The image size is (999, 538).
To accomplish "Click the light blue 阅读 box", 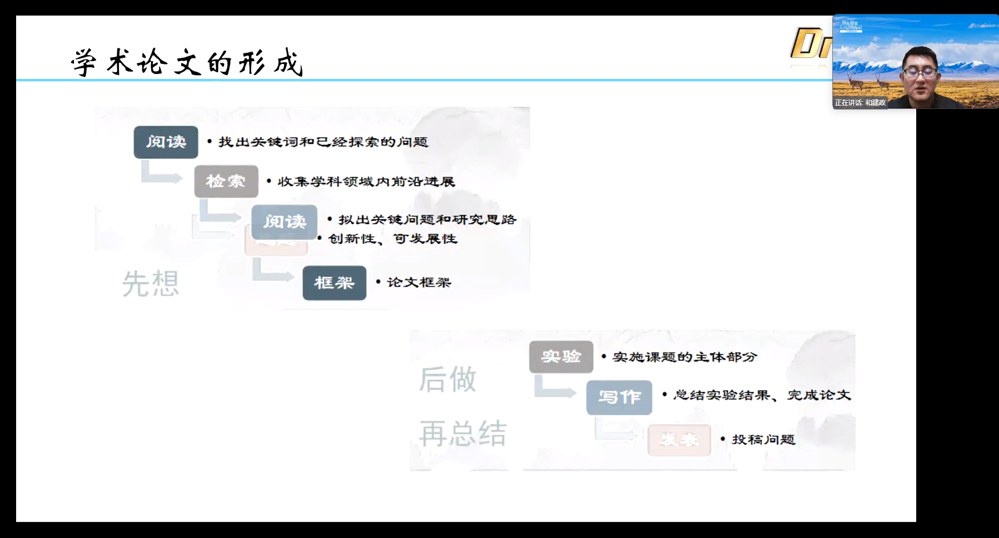I will click(x=284, y=221).
